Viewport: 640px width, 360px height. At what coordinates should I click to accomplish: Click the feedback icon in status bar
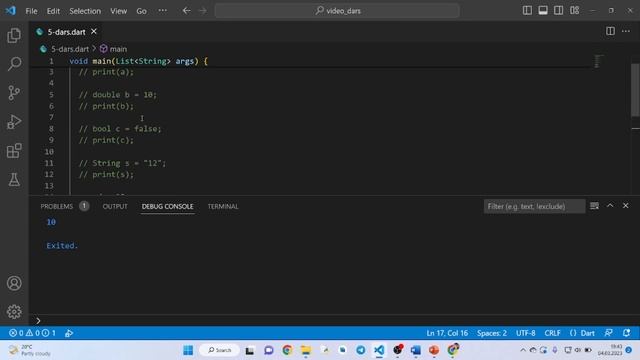609,333
